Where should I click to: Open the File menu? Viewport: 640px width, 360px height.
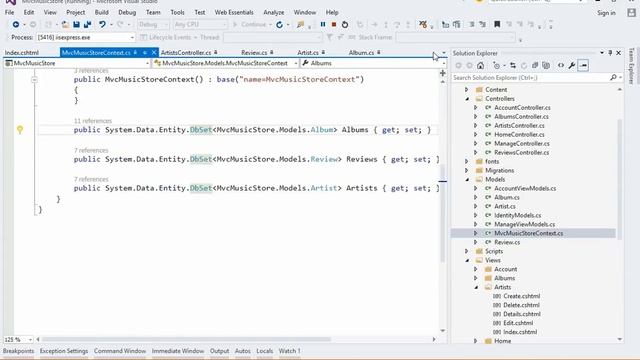[x=9, y=13]
